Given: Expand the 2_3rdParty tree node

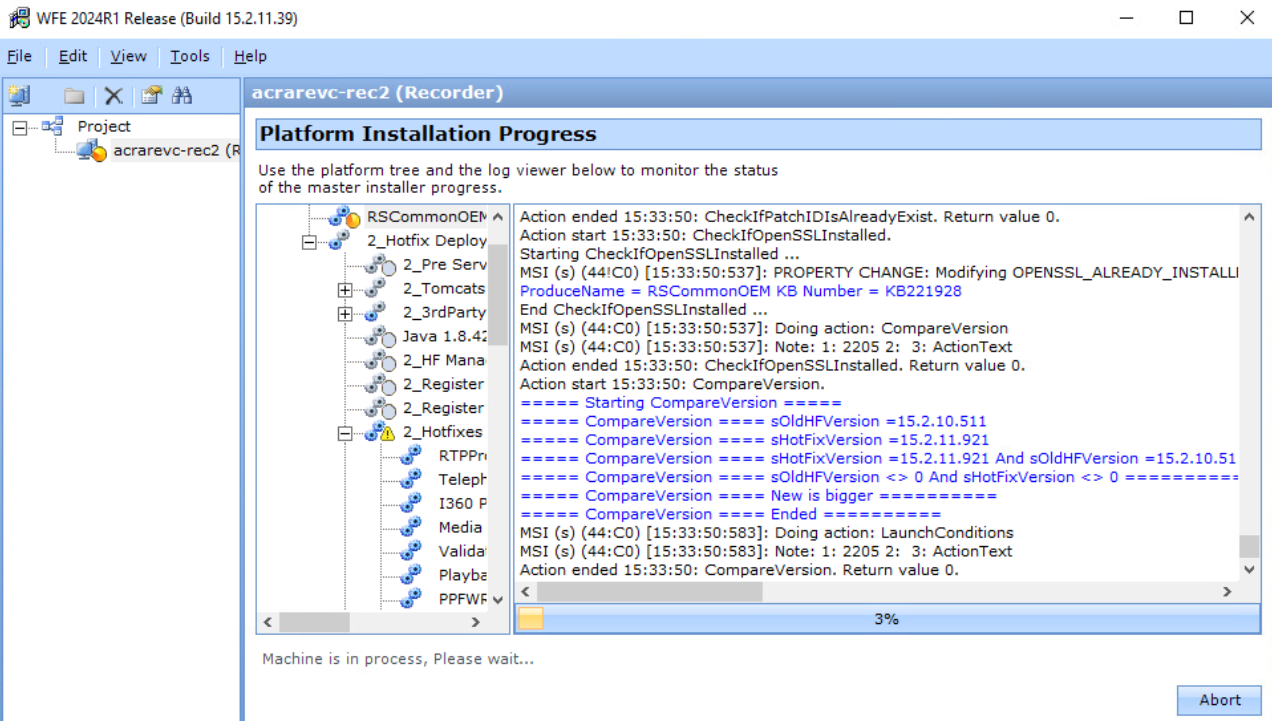Looking at the screenshot, I should pos(345,313).
